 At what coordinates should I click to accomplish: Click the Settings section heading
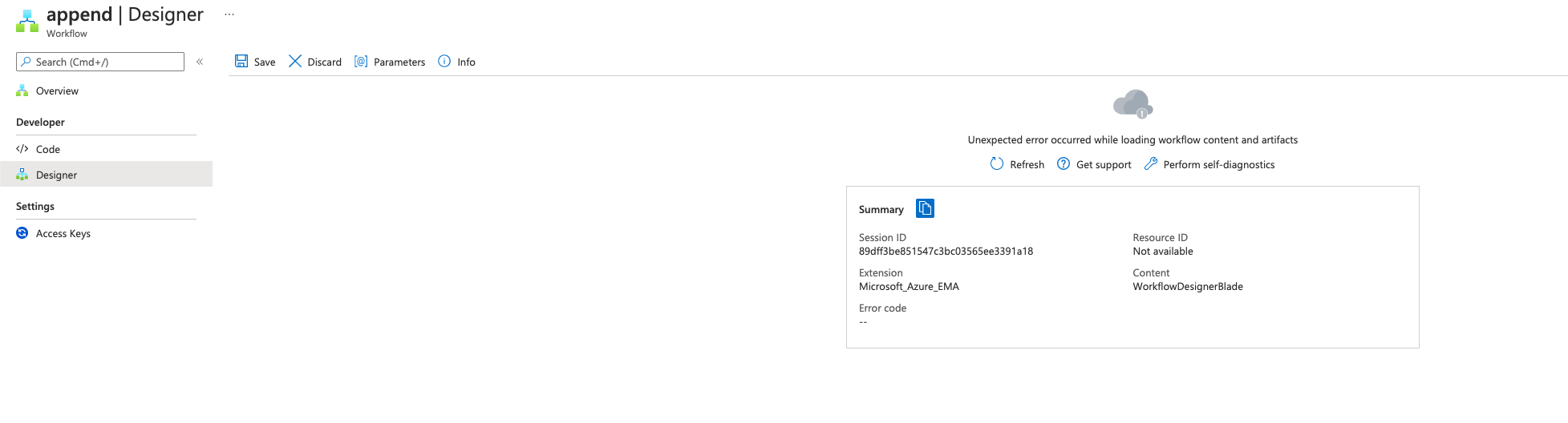click(x=35, y=206)
